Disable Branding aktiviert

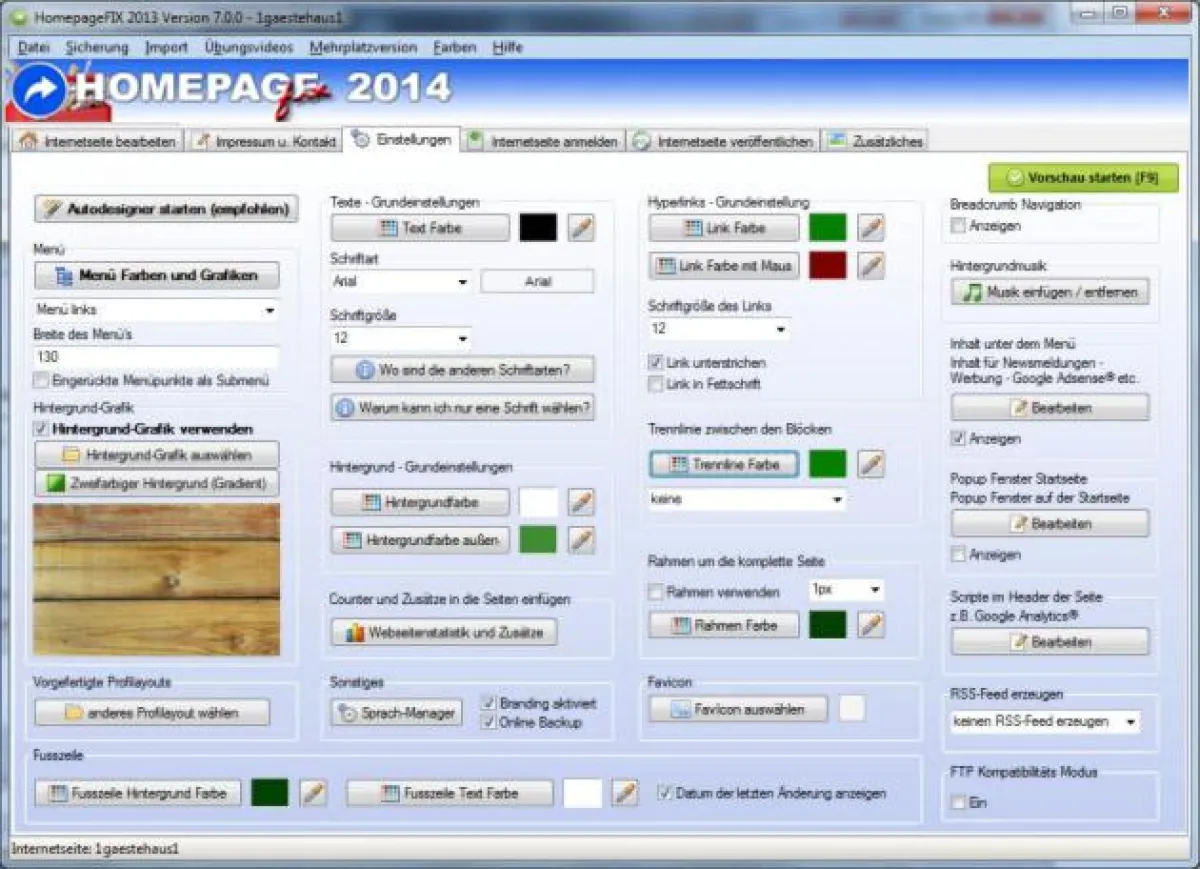click(489, 701)
